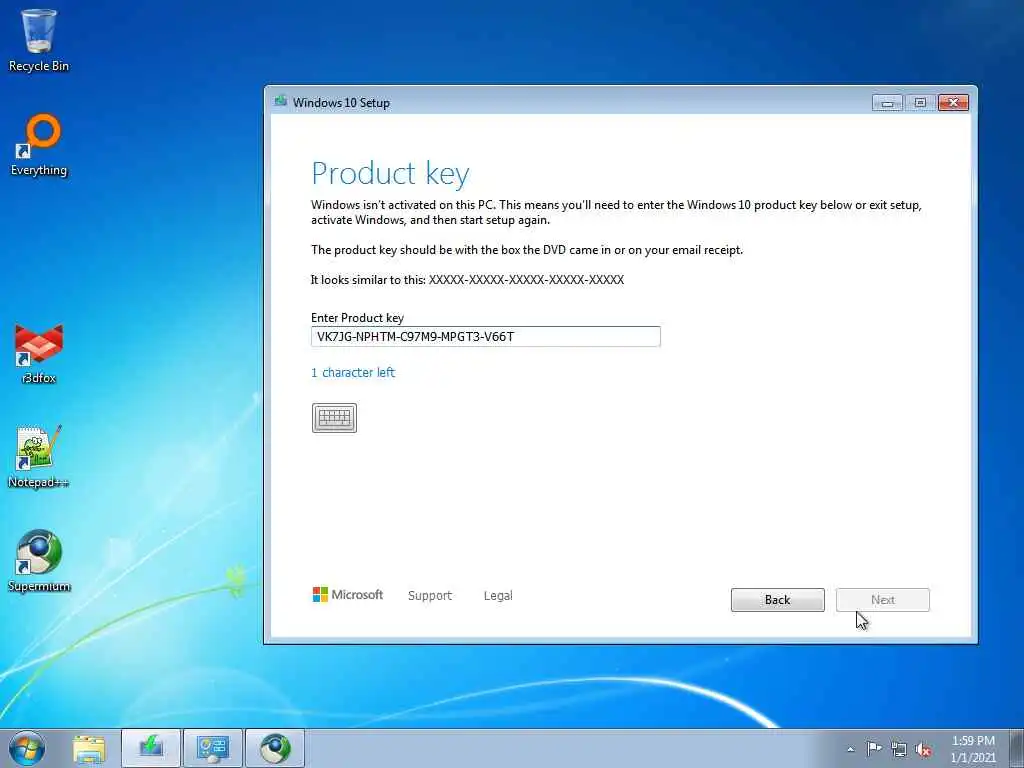Image resolution: width=1024 pixels, height=768 pixels.
Task: Click the 'Enter Product key' label
Action: click(x=357, y=318)
